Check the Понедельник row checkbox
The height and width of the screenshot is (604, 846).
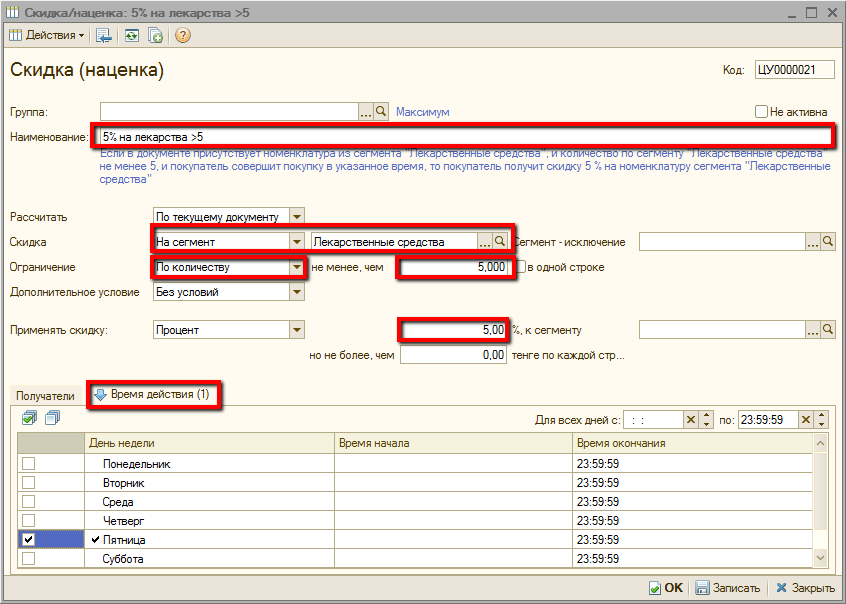[28, 464]
